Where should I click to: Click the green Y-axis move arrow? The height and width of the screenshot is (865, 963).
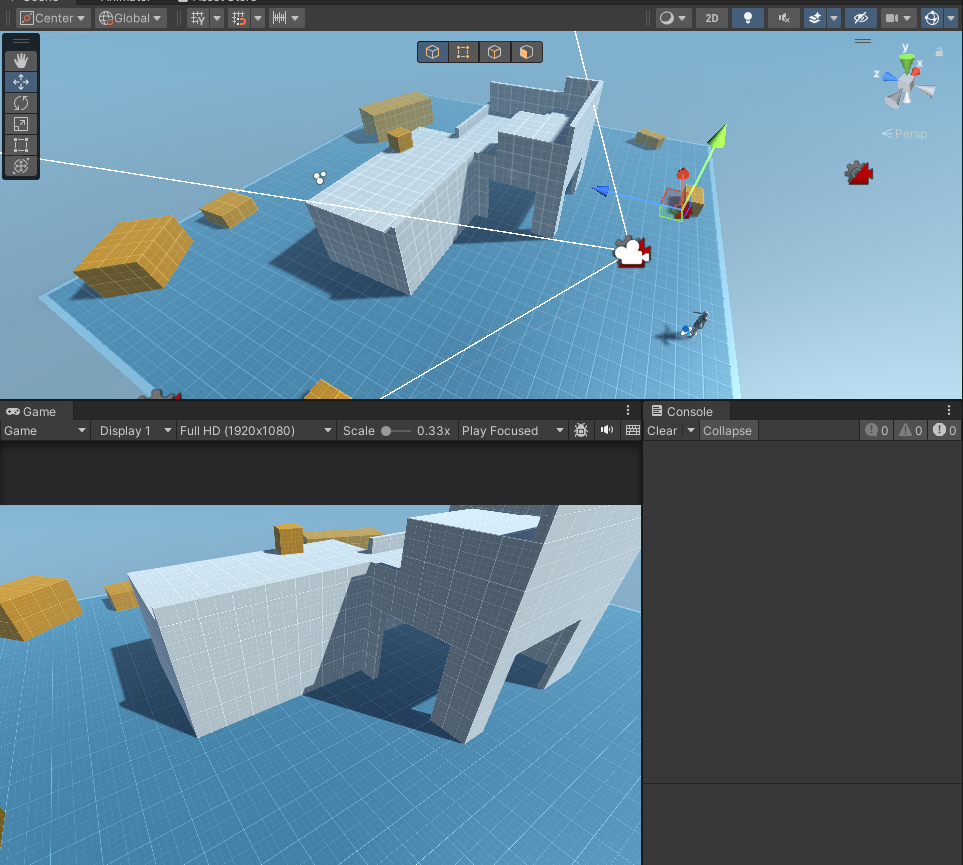[x=718, y=136]
